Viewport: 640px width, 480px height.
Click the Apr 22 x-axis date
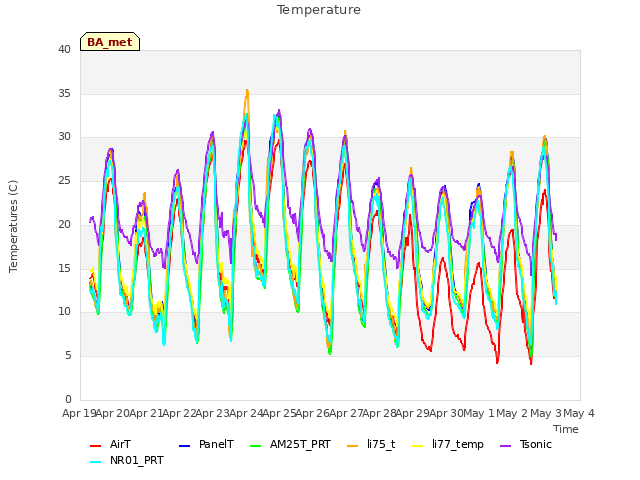(180, 413)
